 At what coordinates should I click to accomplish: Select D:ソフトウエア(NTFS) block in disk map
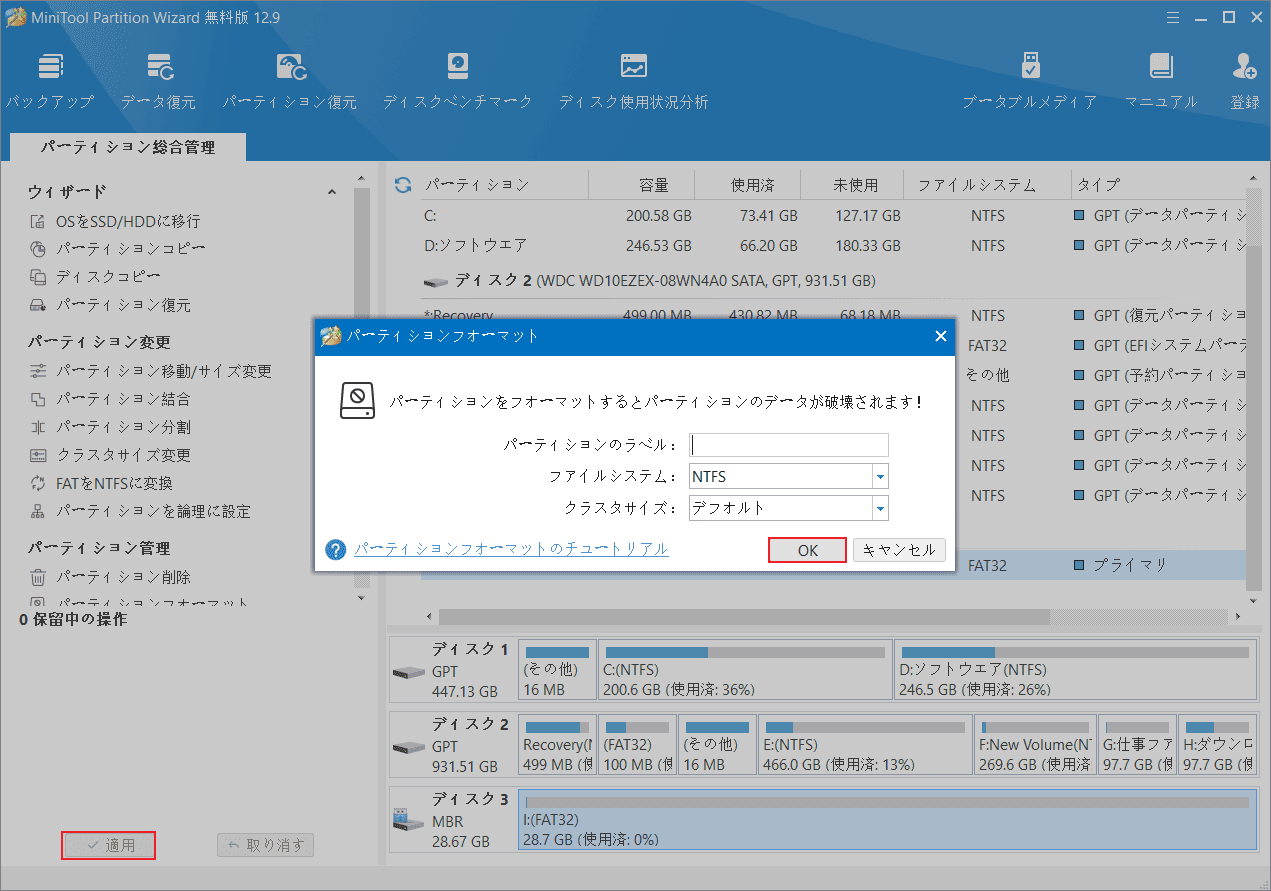pos(1075,670)
